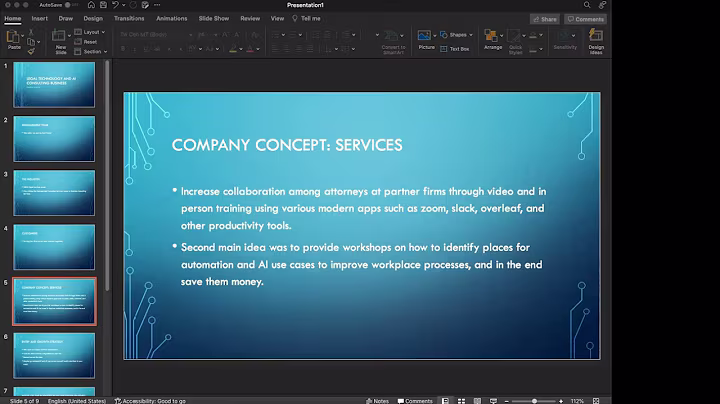This screenshot has width=720, height=404.
Task: Click the Undo arrow icon
Action: click(x=115, y=5)
